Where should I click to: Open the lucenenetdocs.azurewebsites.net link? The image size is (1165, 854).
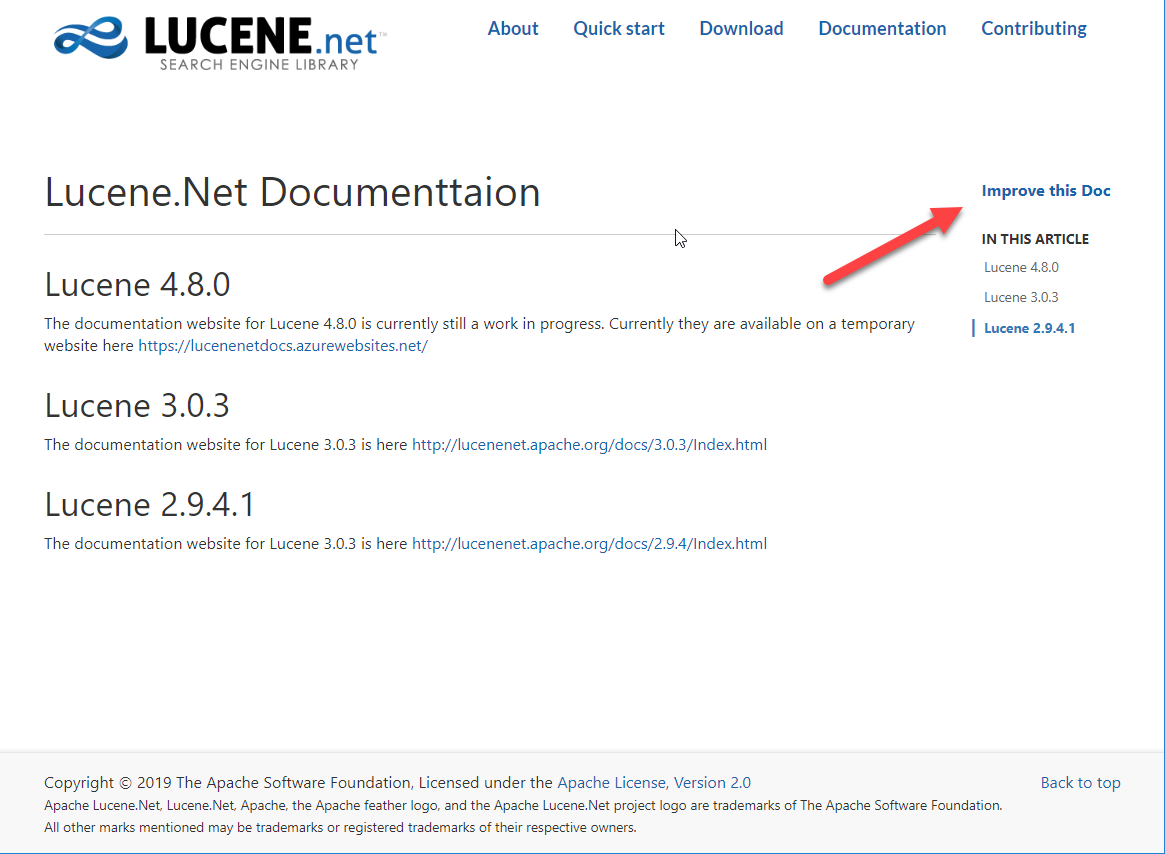pyautogui.click(x=283, y=346)
